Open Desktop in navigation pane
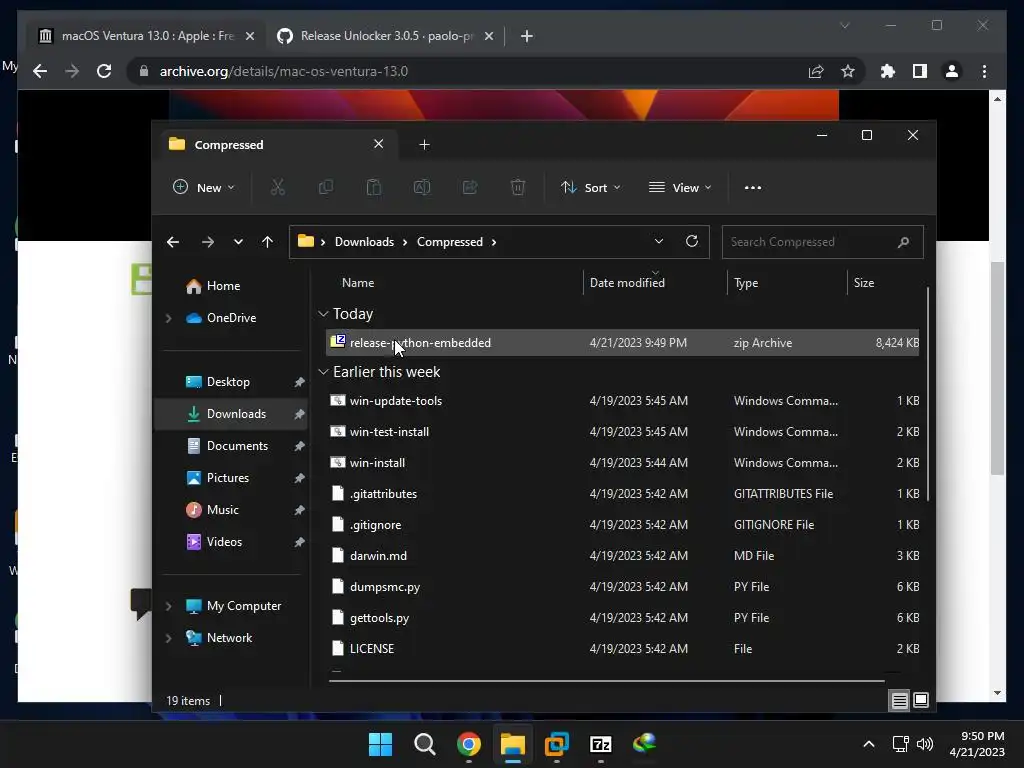This screenshot has height=768, width=1024. point(228,382)
